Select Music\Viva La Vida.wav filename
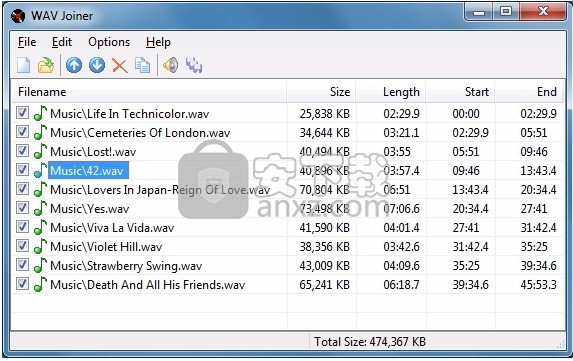Image resolution: width=573 pixels, height=361 pixels. [112, 228]
